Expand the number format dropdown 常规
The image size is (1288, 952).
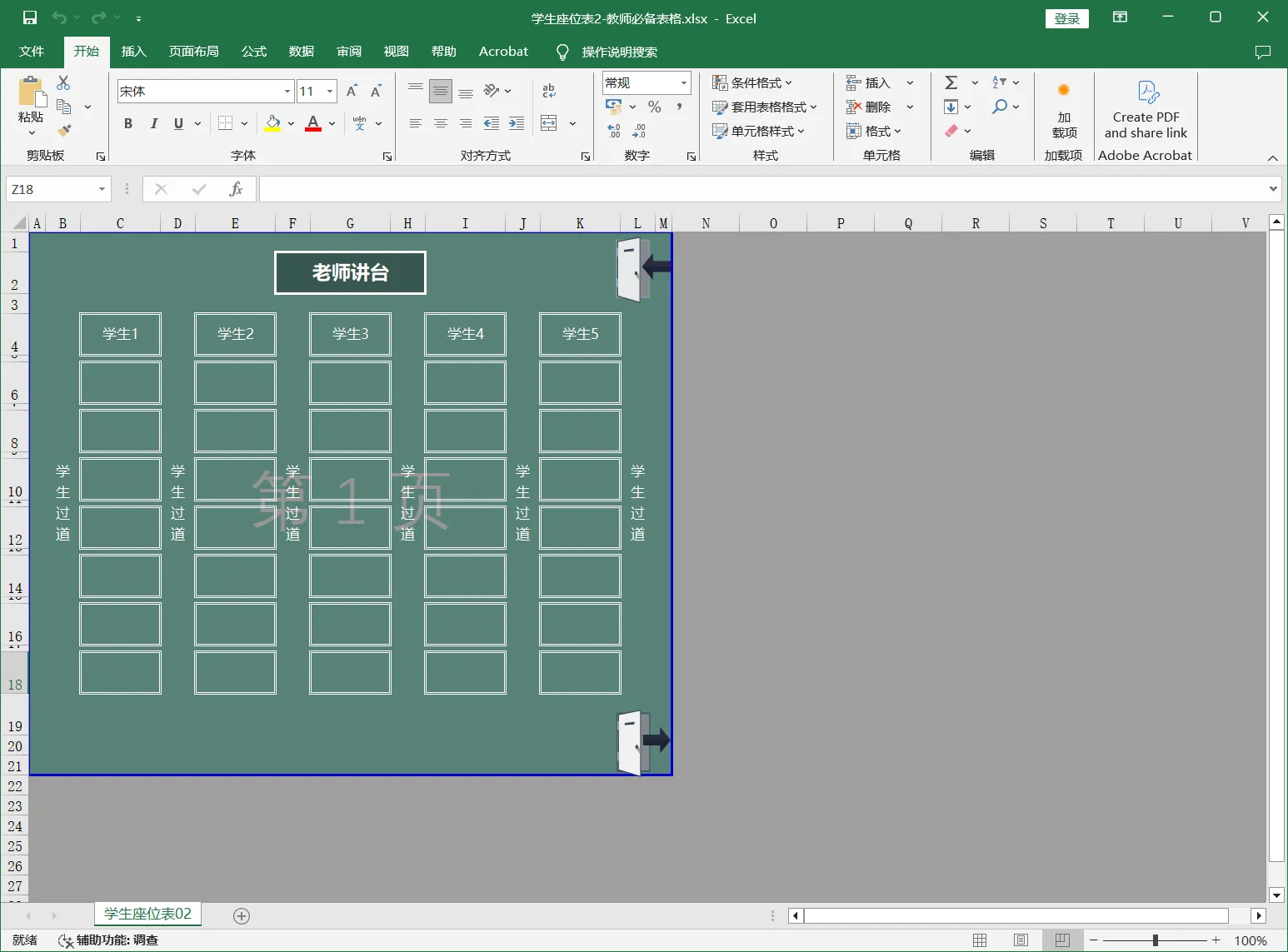684,82
